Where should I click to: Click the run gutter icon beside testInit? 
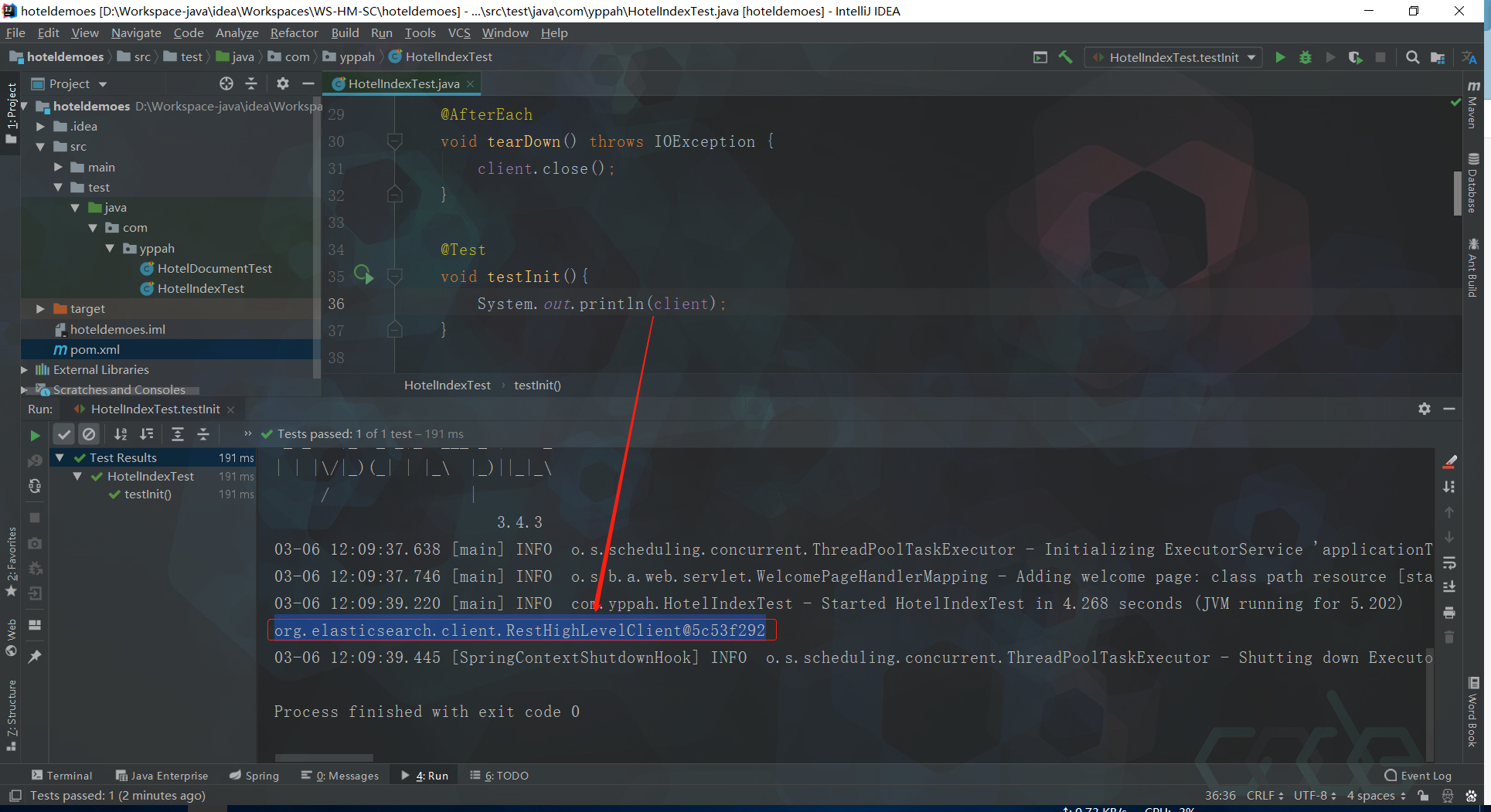pos(363,274)
